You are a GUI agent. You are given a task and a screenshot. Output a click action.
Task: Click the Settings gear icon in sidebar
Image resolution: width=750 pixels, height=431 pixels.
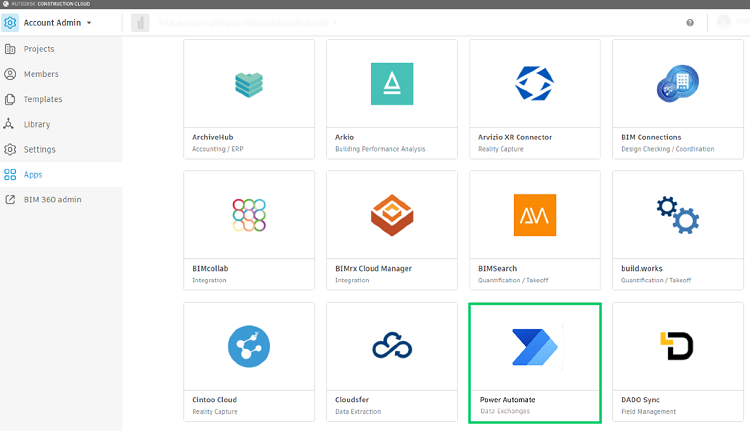tap(10, 149)
